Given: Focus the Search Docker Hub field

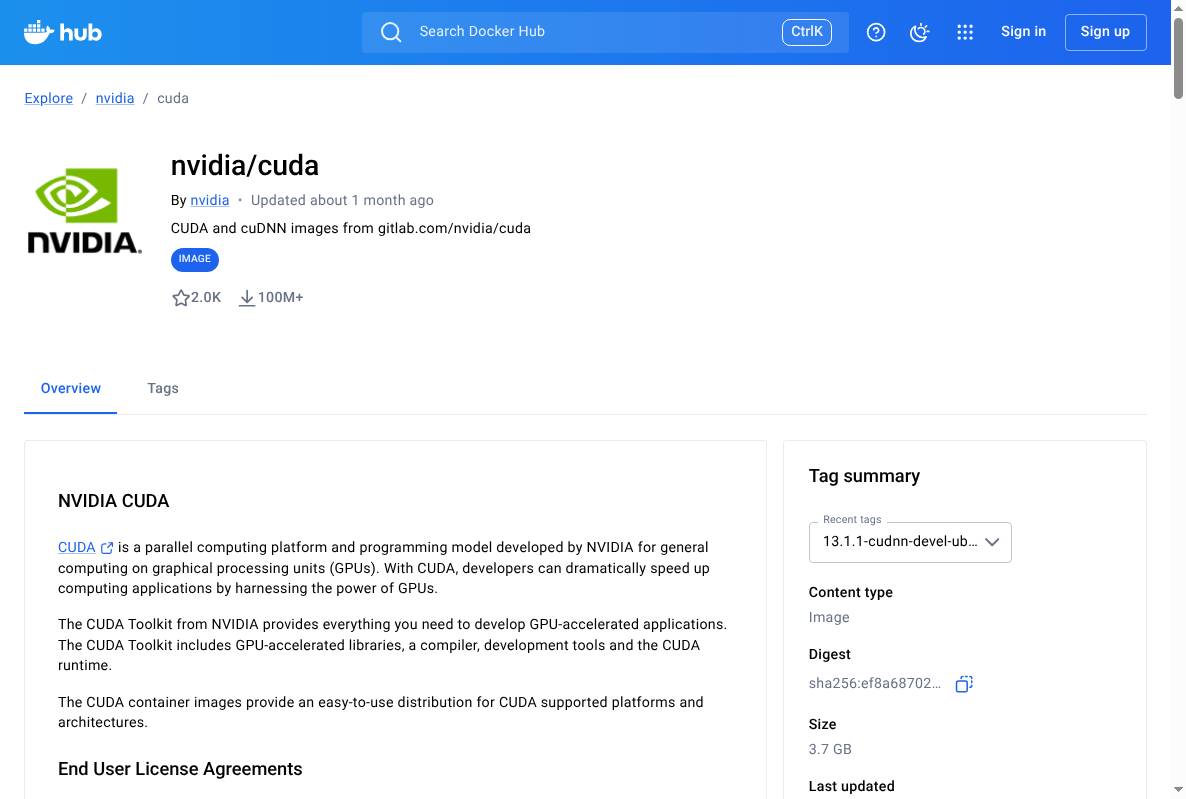Looking at the screenshot, I should pyautogui.click(x=590, y=32).
